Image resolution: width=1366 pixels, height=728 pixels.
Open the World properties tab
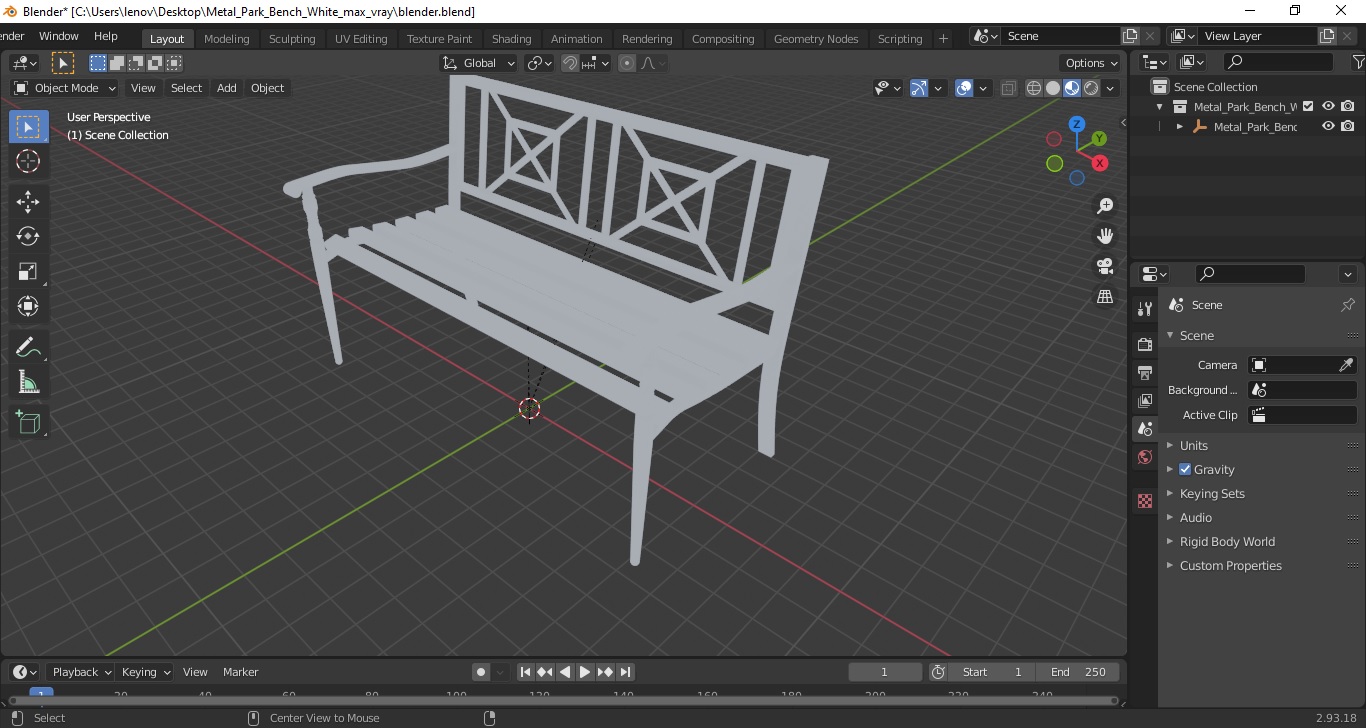click(1145, 457)
